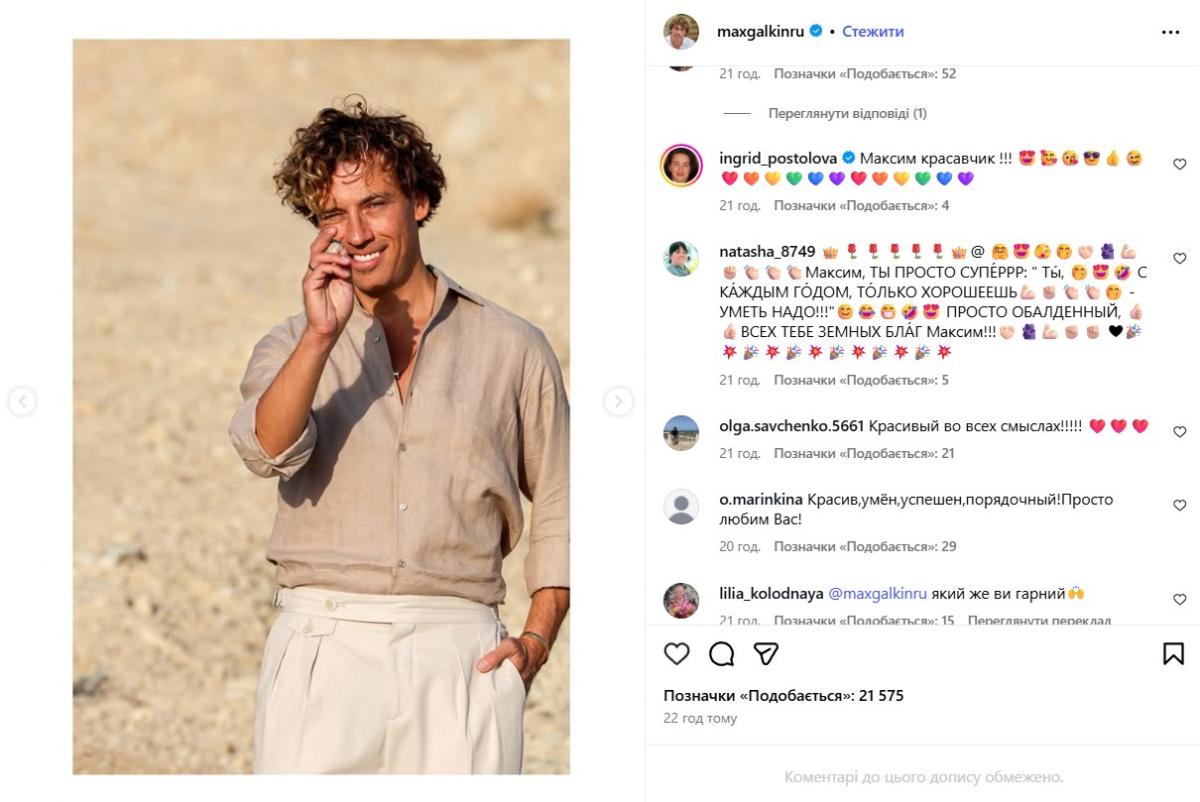The width and height of the screenshot is (1200, 802).
Task: Expand replies via "Переглянути відповіді (1)"
Action: (846, 114)
